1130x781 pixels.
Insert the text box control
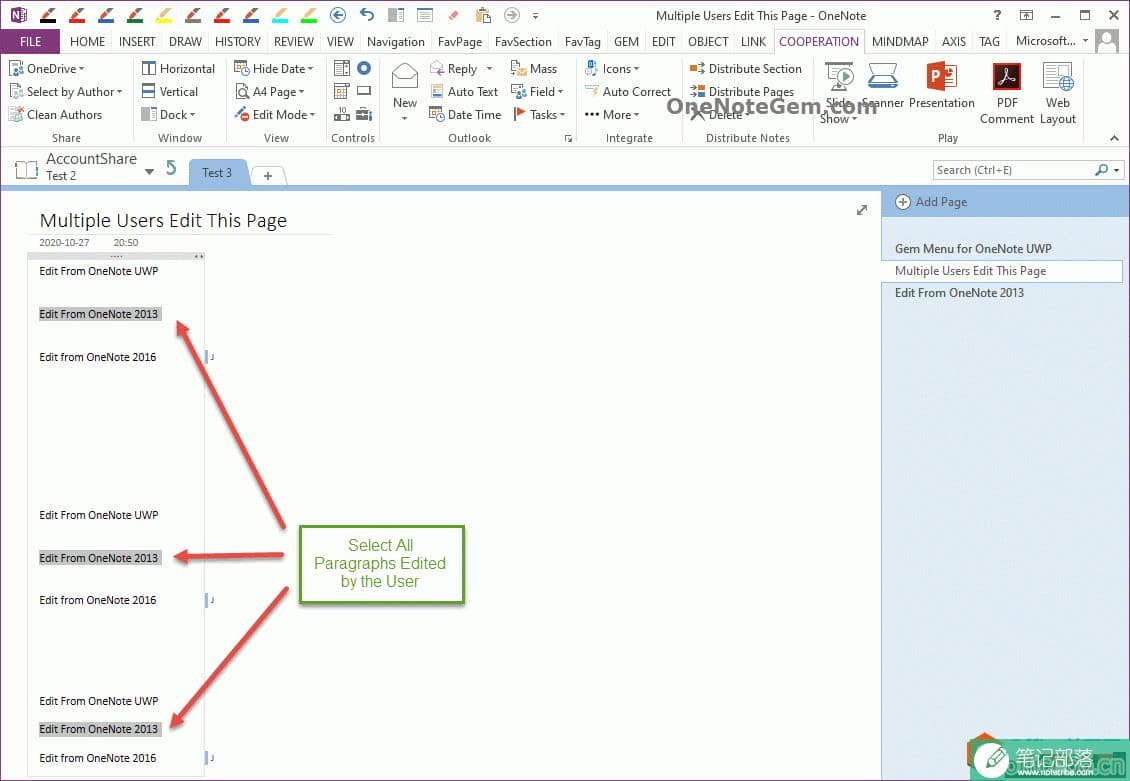[364, 91]
